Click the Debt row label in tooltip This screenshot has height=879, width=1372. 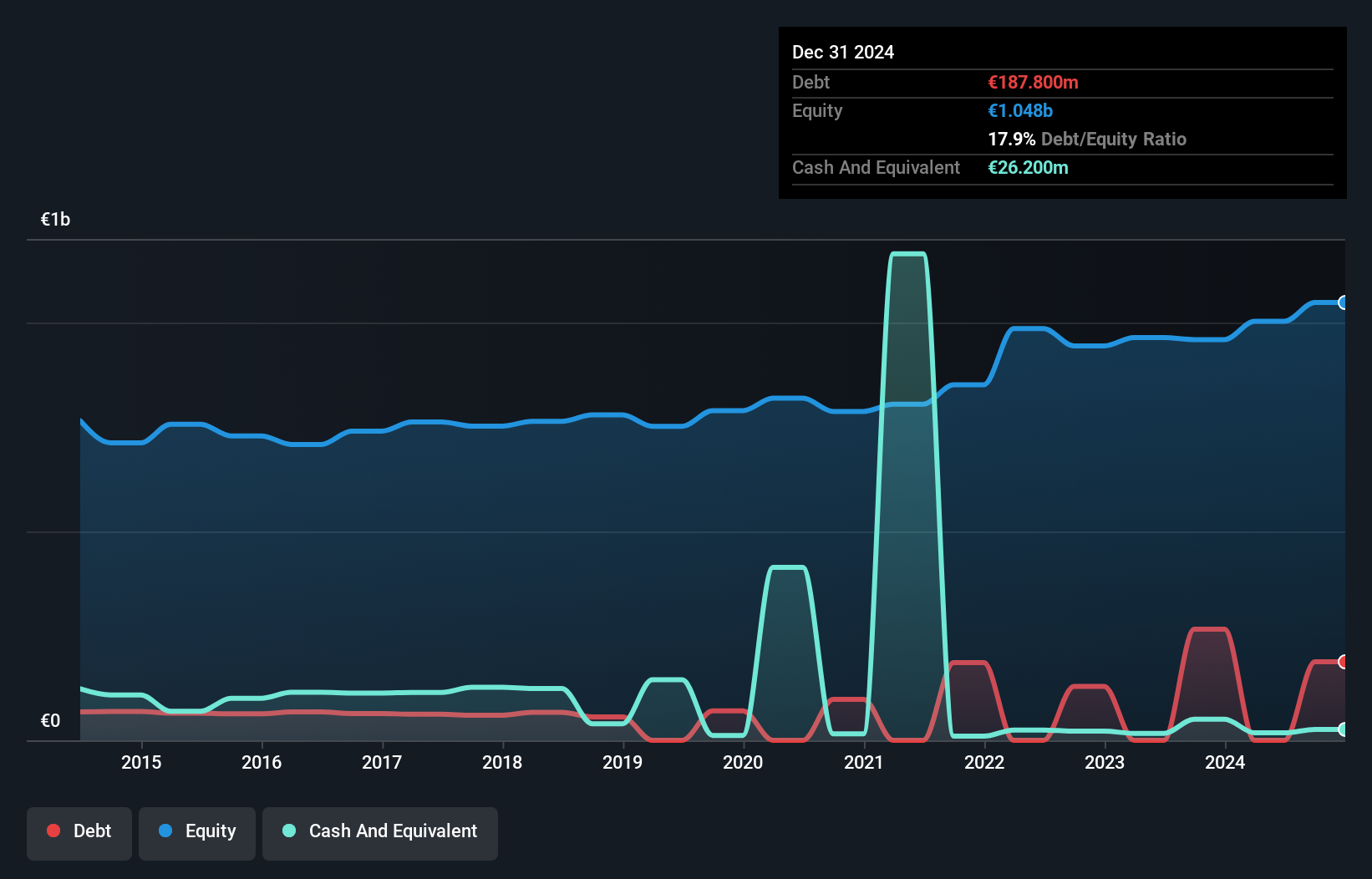pyautogui.click(x=810, y=82)
